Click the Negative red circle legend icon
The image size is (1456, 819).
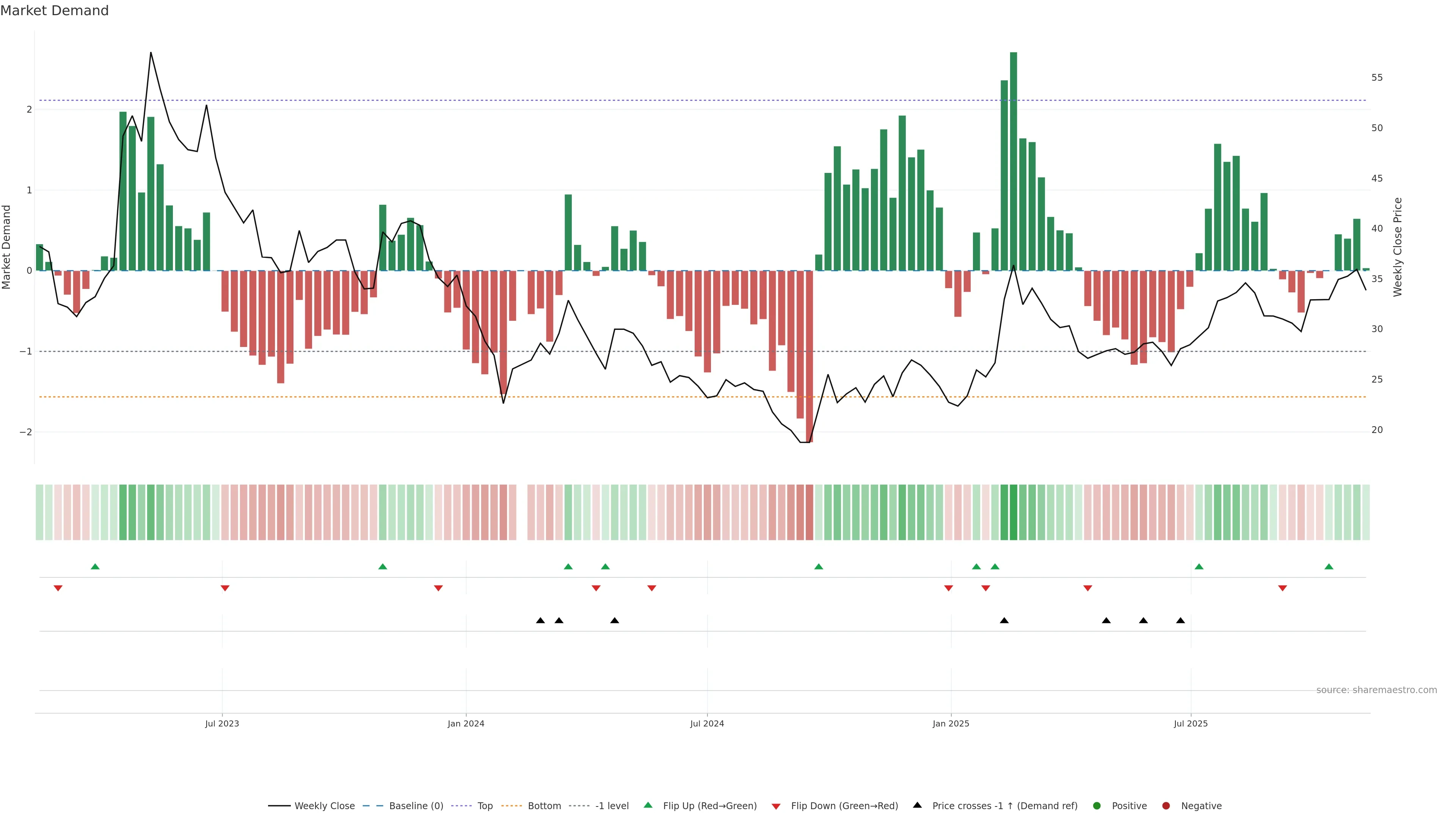click(1166, 806)
